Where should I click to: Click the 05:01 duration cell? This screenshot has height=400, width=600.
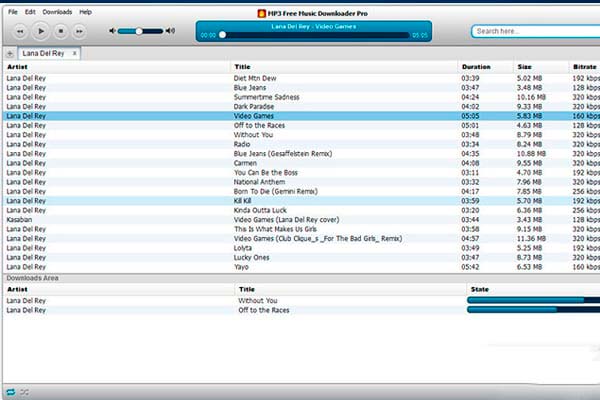click(470, 125)
